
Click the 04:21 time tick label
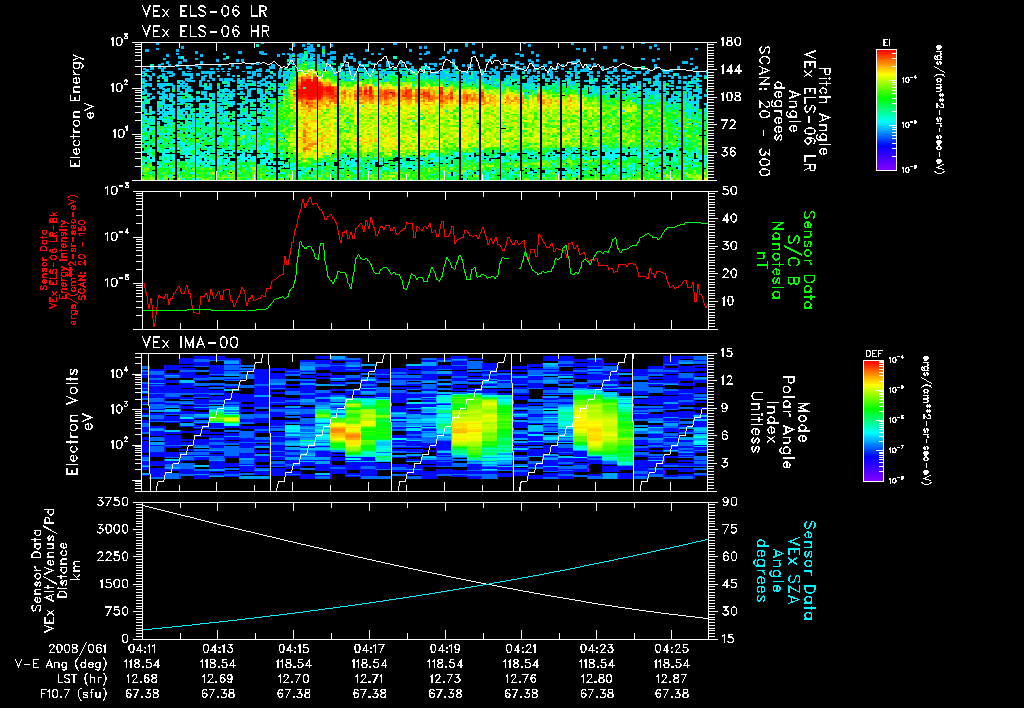coord(520,649)
